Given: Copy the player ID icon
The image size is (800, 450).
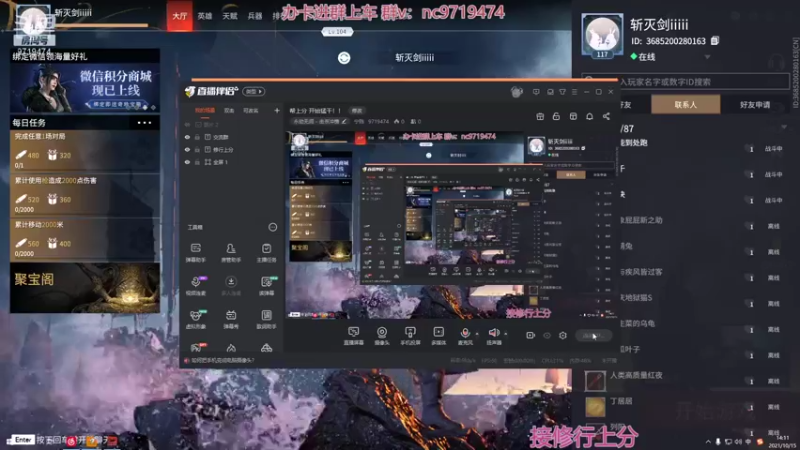Looking at the screenshot, I should [x=715, y=40].
